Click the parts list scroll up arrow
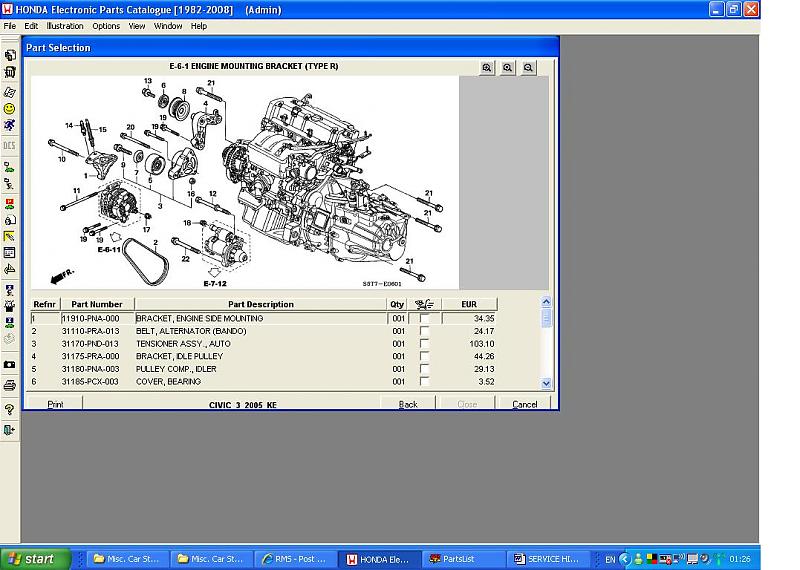 [x=546, y=302]
